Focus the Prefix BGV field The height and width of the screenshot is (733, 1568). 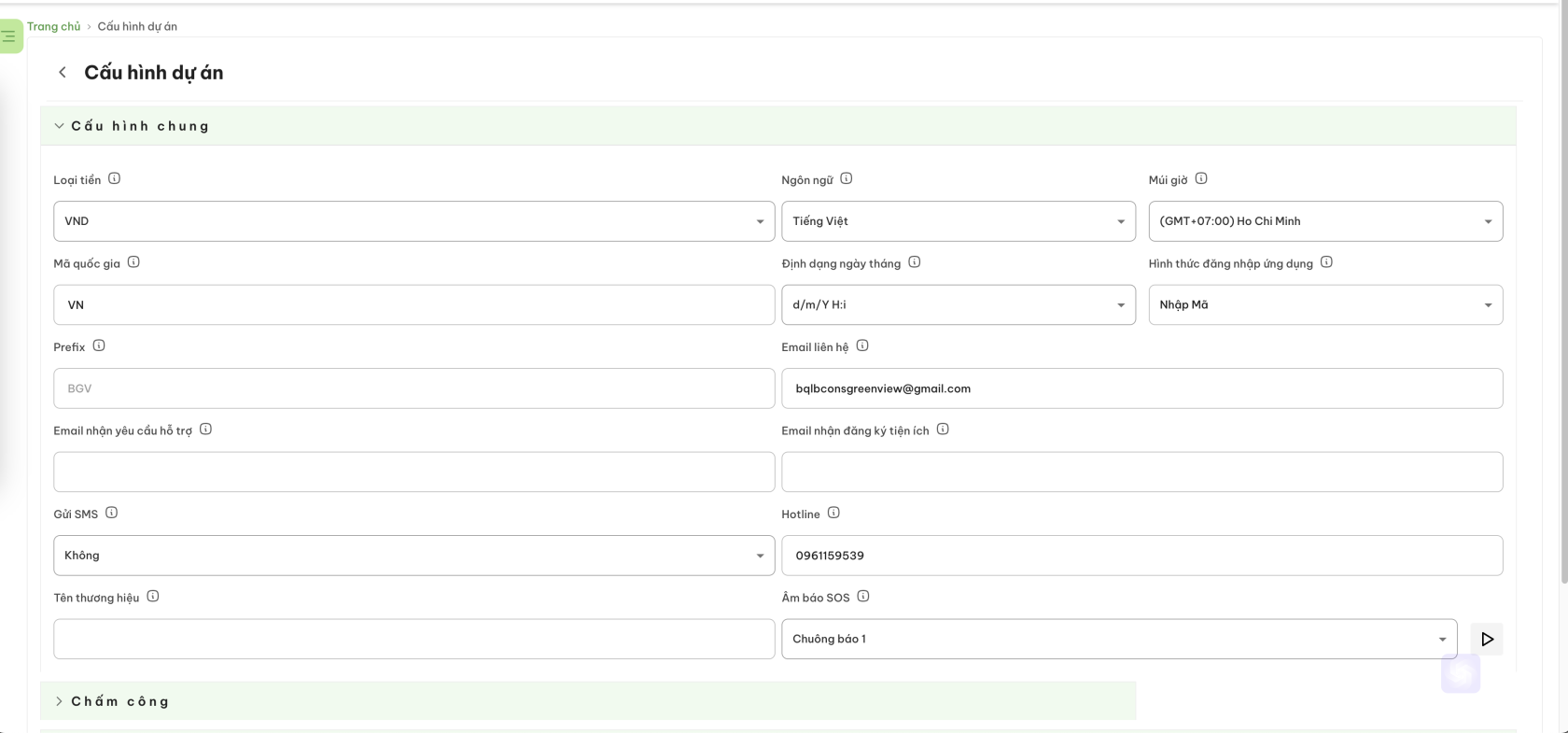[413, 388]
